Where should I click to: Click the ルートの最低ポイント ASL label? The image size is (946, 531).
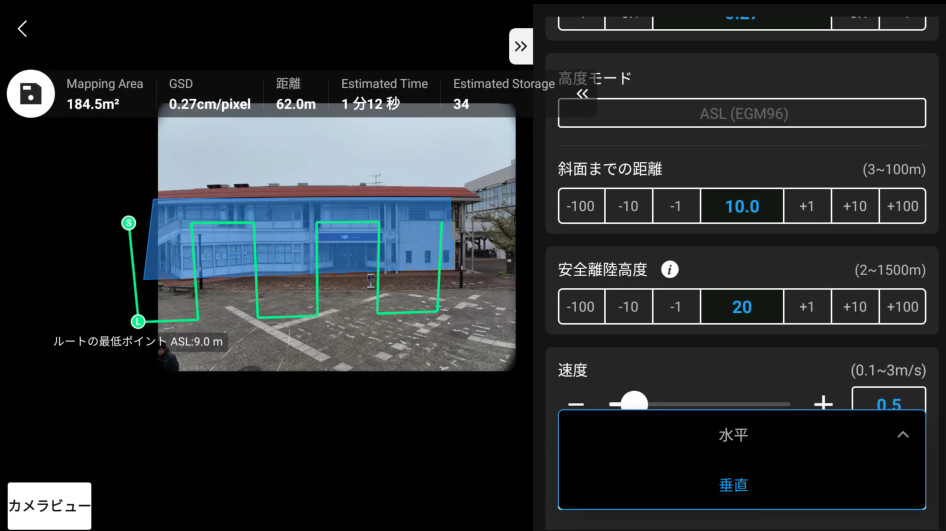pyautogui.click(x=138, y=342)
